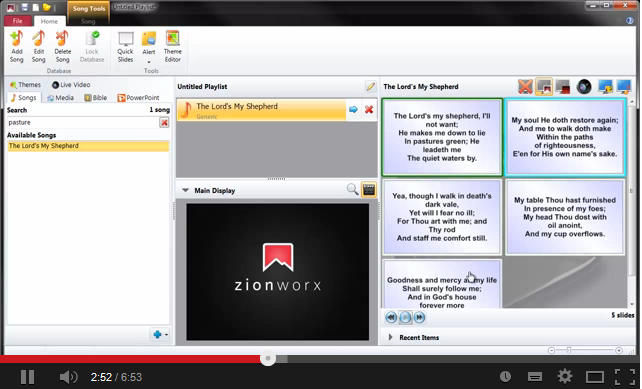Collapse the Main Display section
Image resolution: width=642 pixels, height=389 pixels.
coord(185,190)
